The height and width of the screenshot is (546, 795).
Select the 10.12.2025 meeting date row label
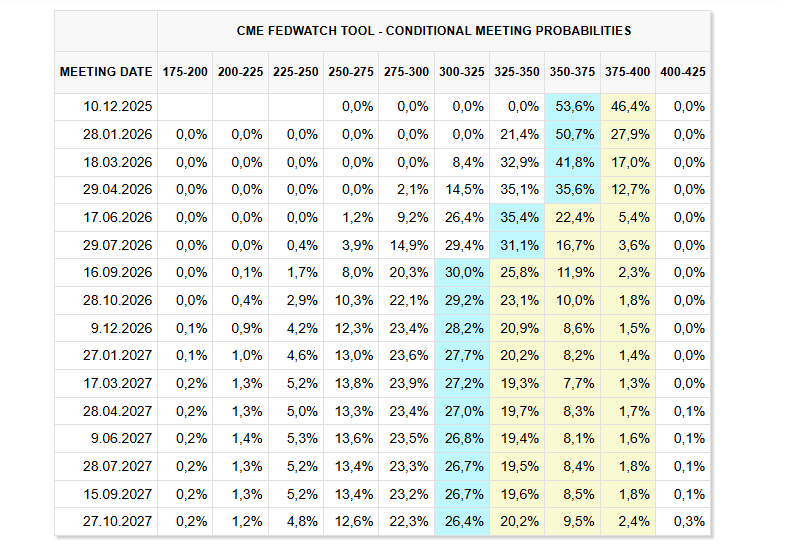pos(119,107)
